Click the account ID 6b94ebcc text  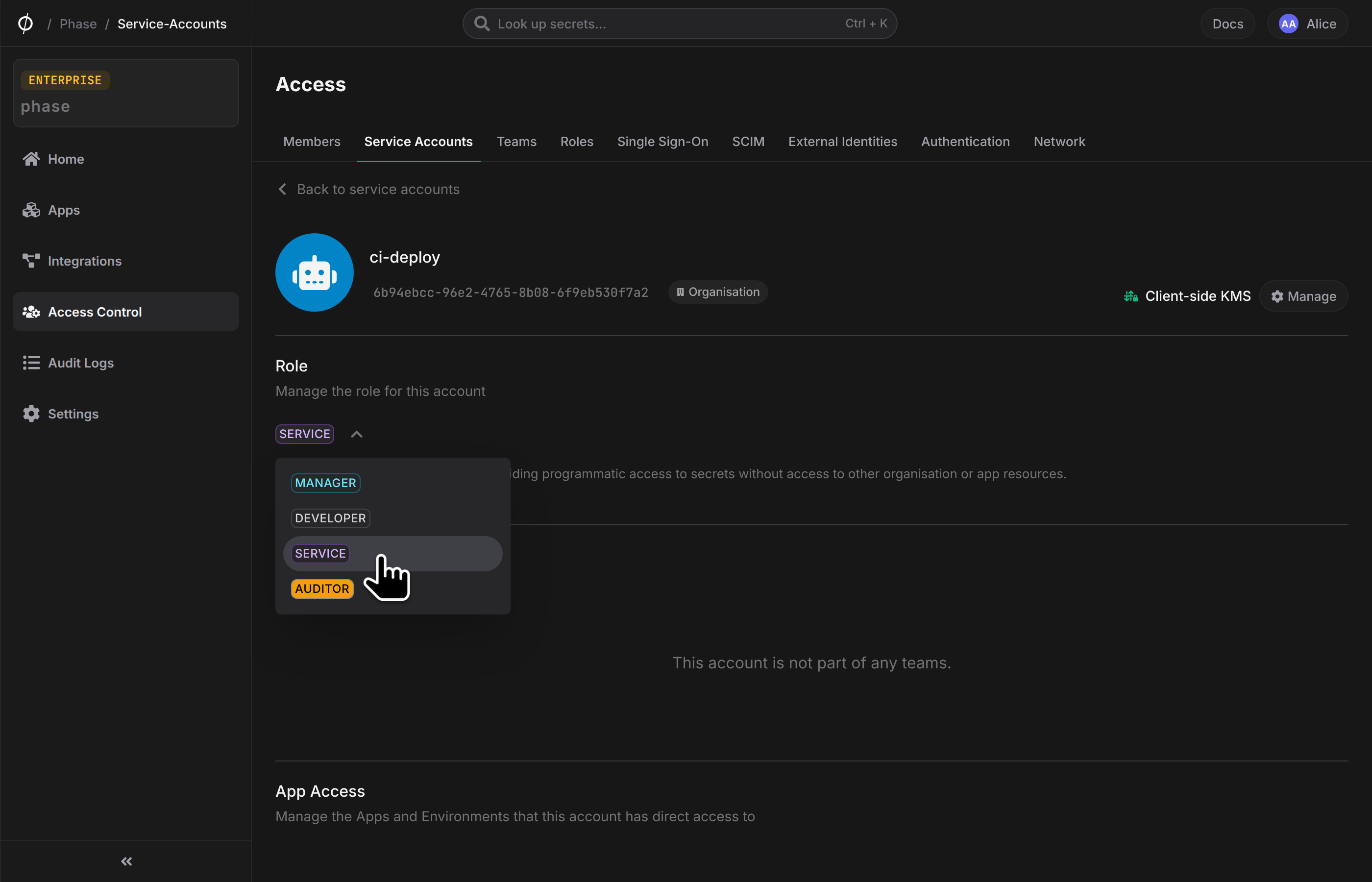click(x=511, y=292)
